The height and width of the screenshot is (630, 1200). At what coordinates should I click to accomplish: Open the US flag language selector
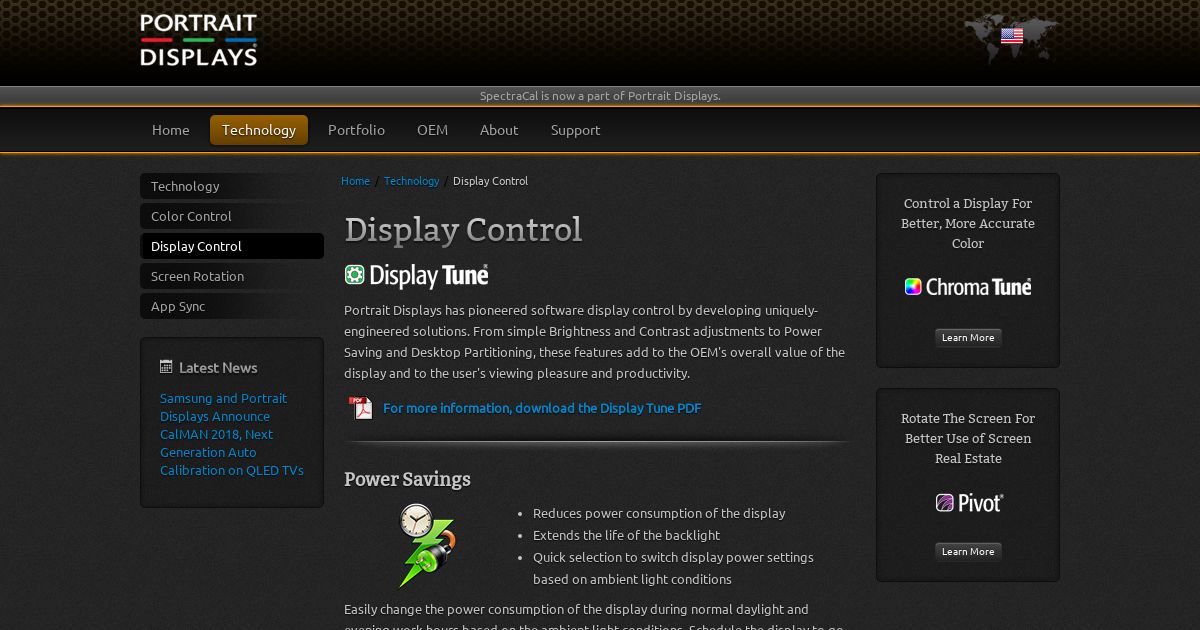1012,36
